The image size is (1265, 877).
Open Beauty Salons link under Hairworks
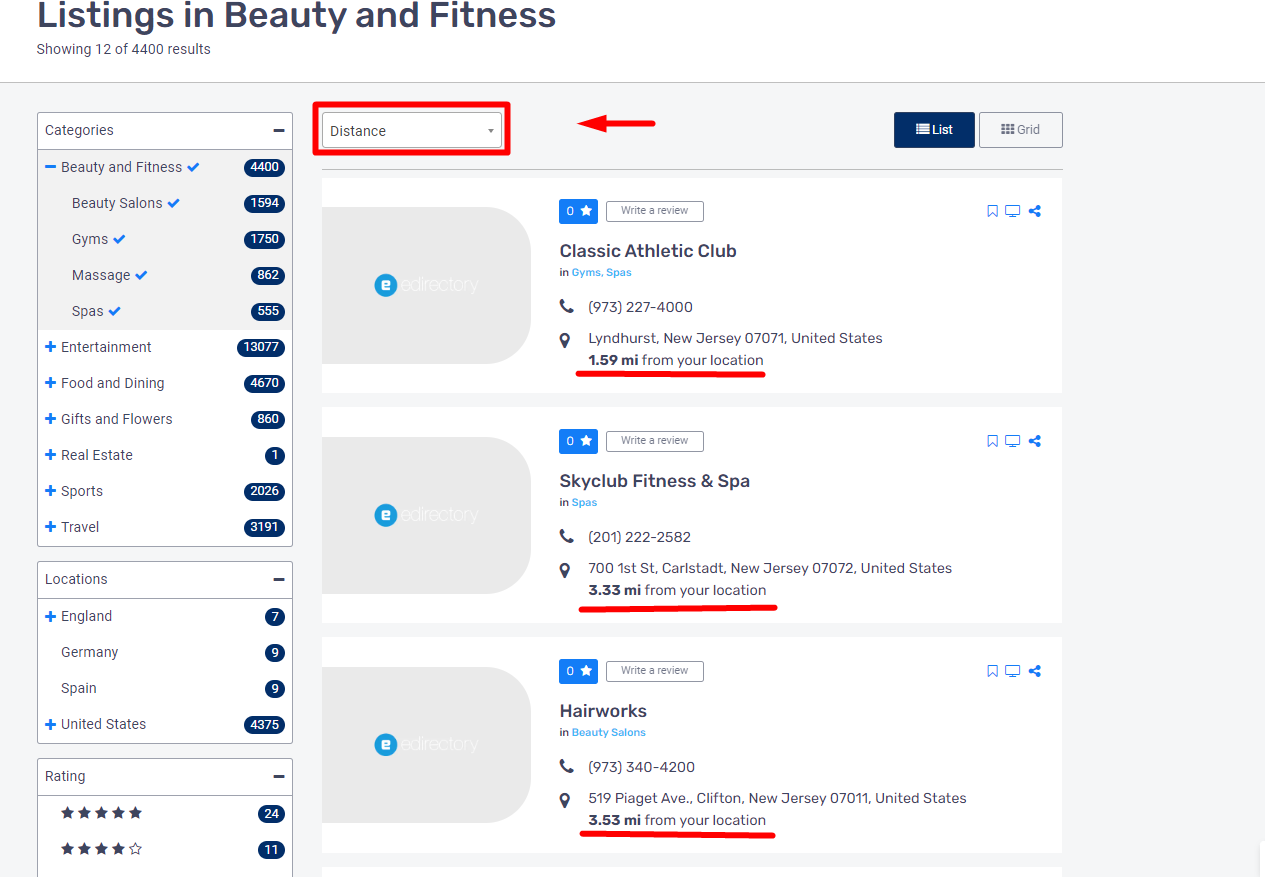[x=609, y=733]
